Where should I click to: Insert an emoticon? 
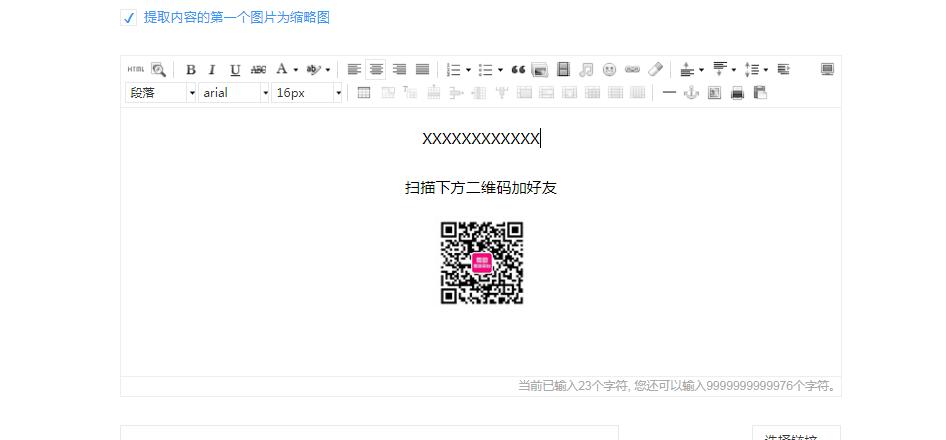coord(609,70)
